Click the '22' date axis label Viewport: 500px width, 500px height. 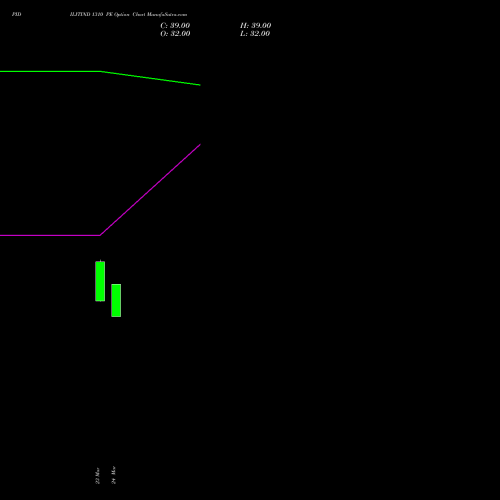pyautogui.click(x=97, y=476)
